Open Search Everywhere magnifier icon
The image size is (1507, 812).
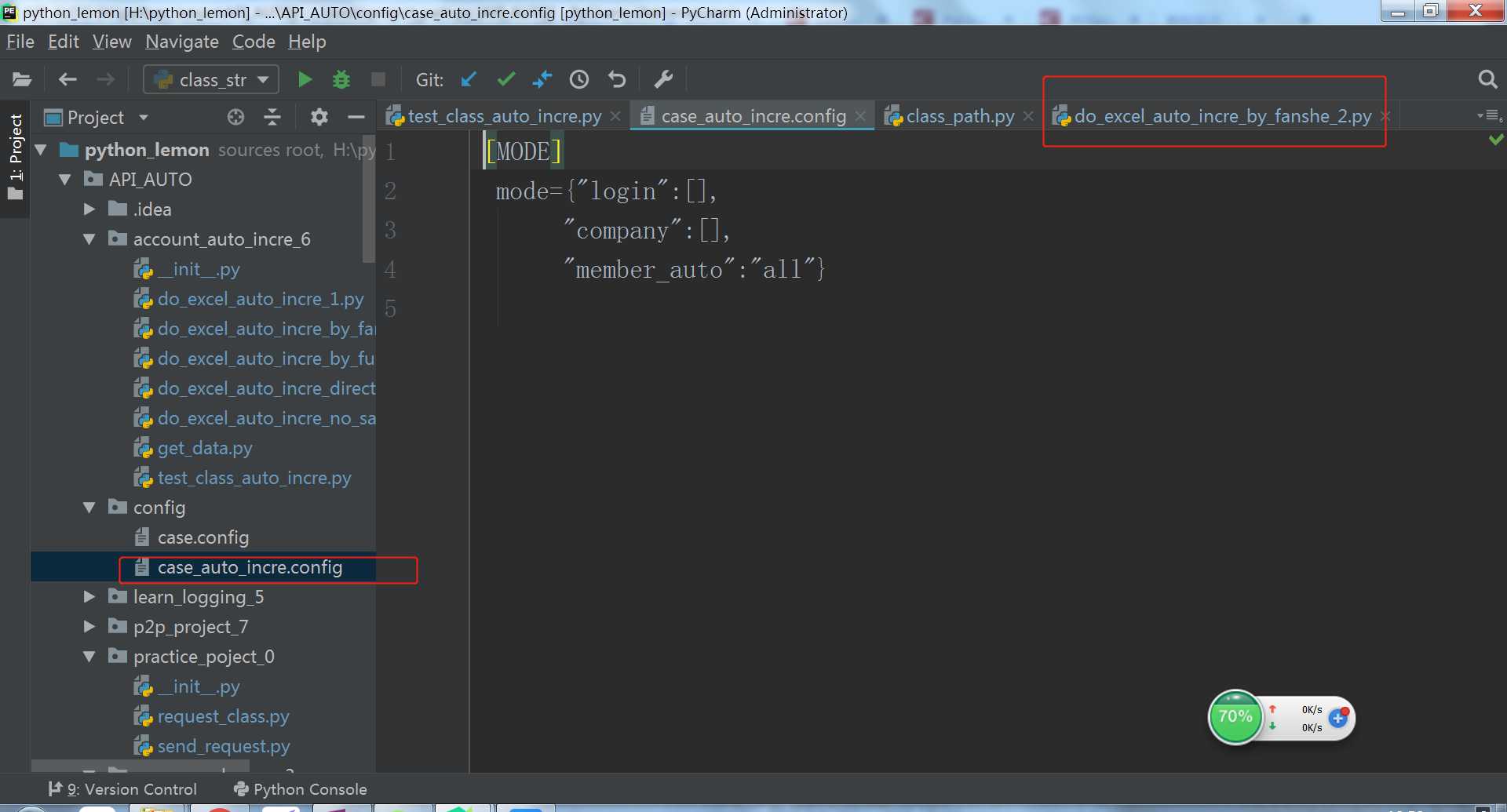coord(1487,79)
